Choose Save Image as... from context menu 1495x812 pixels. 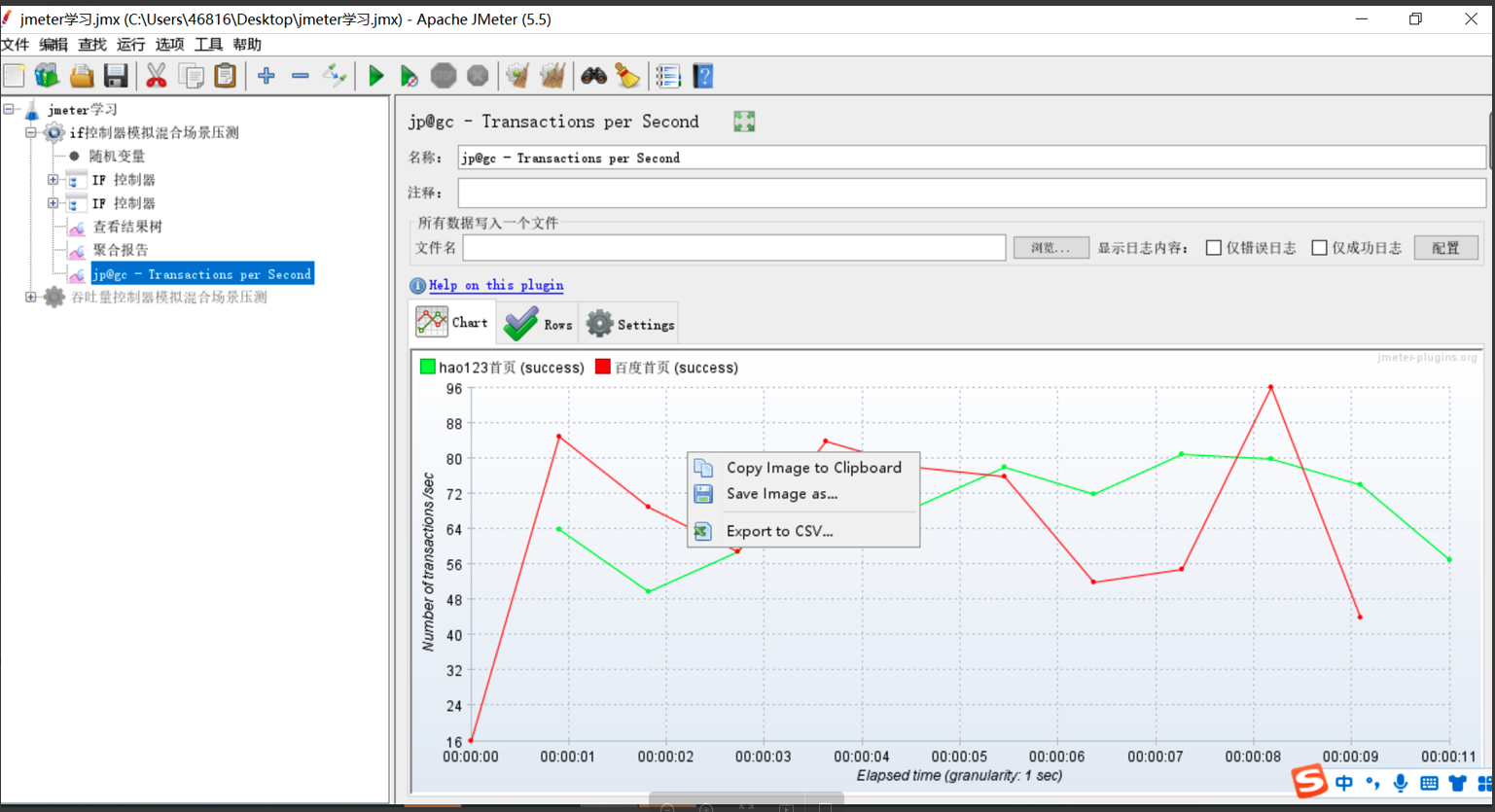pyautogui.click(x=803, y=494)
